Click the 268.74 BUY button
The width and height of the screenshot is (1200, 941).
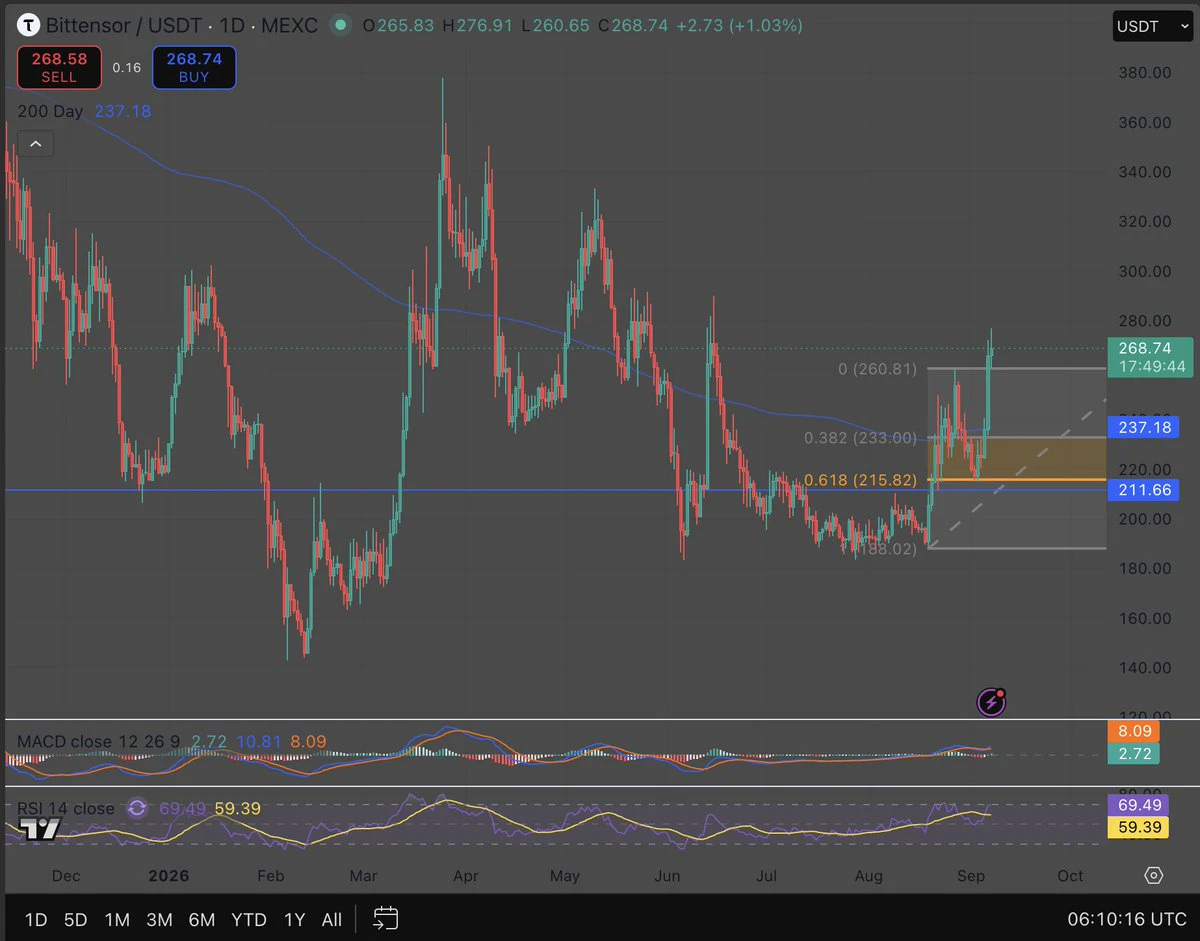coord(194,67)
